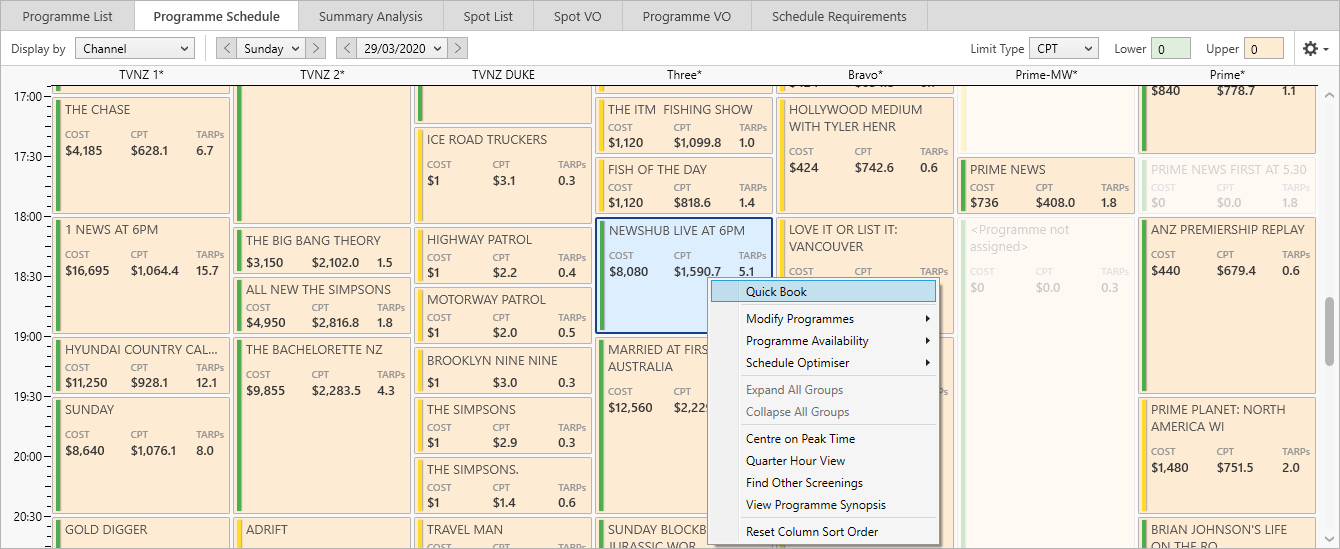Open the Limit Type CPT dropdown
Image resolution: width=1340 pixels, height=549 pixels.
coord(1063,48)
